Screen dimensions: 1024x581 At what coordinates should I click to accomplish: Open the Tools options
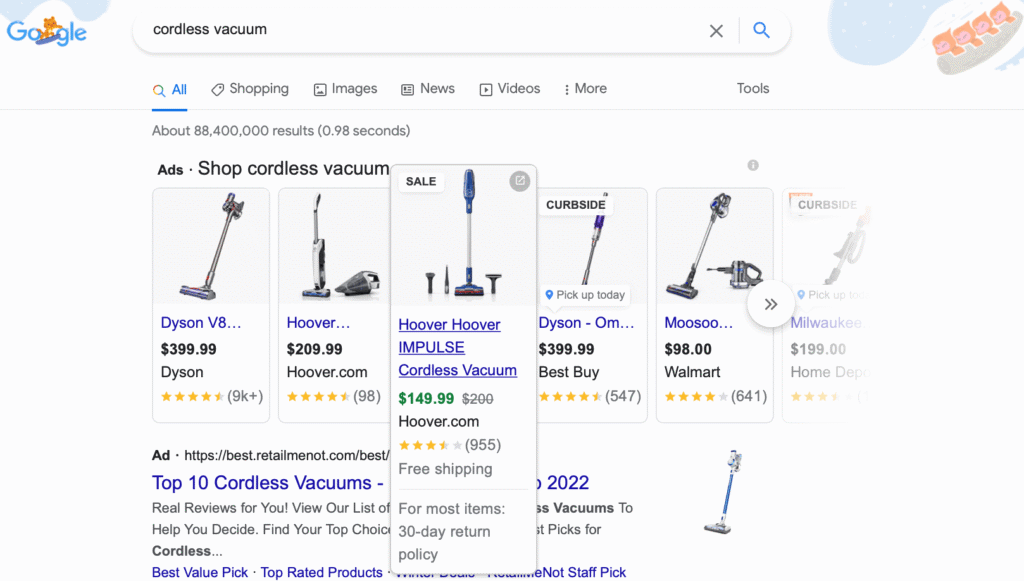[753, 89]
